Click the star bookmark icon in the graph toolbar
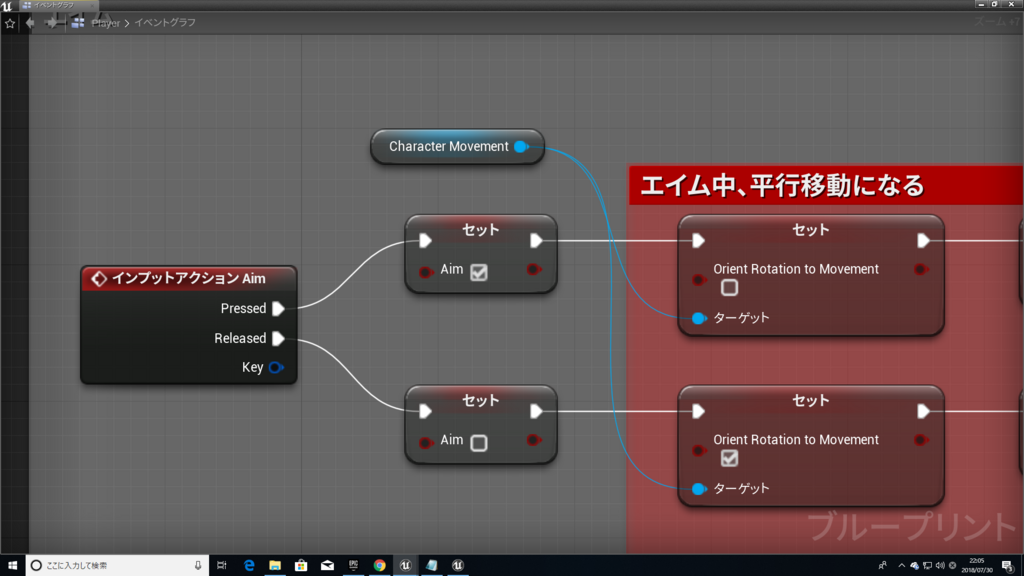Image resolution: width=1024 pixels, height=576 pixels. tap(11, 21)
